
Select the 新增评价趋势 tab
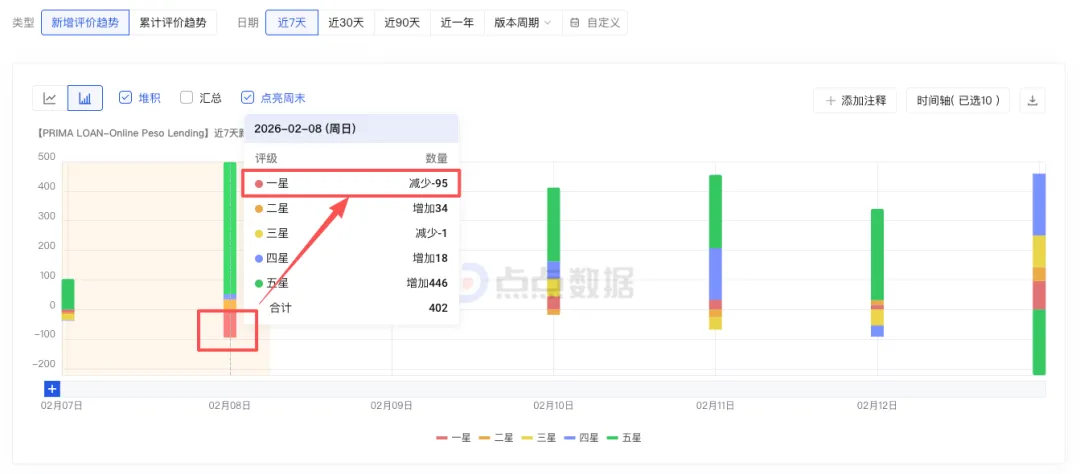85,22
